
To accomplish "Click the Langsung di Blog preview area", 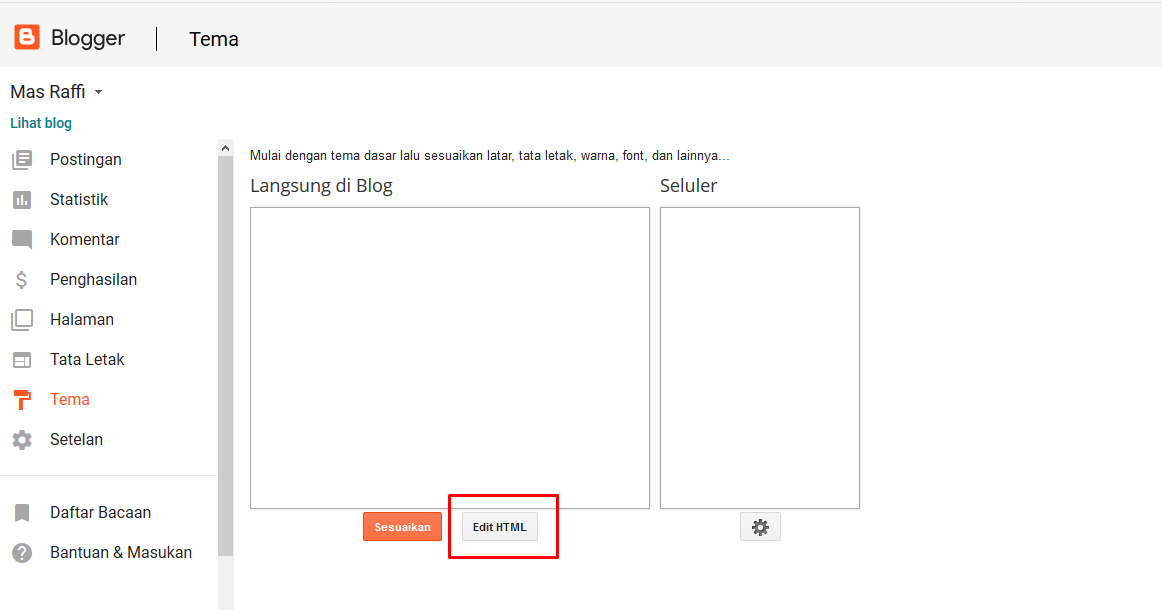I will [449, 357].
